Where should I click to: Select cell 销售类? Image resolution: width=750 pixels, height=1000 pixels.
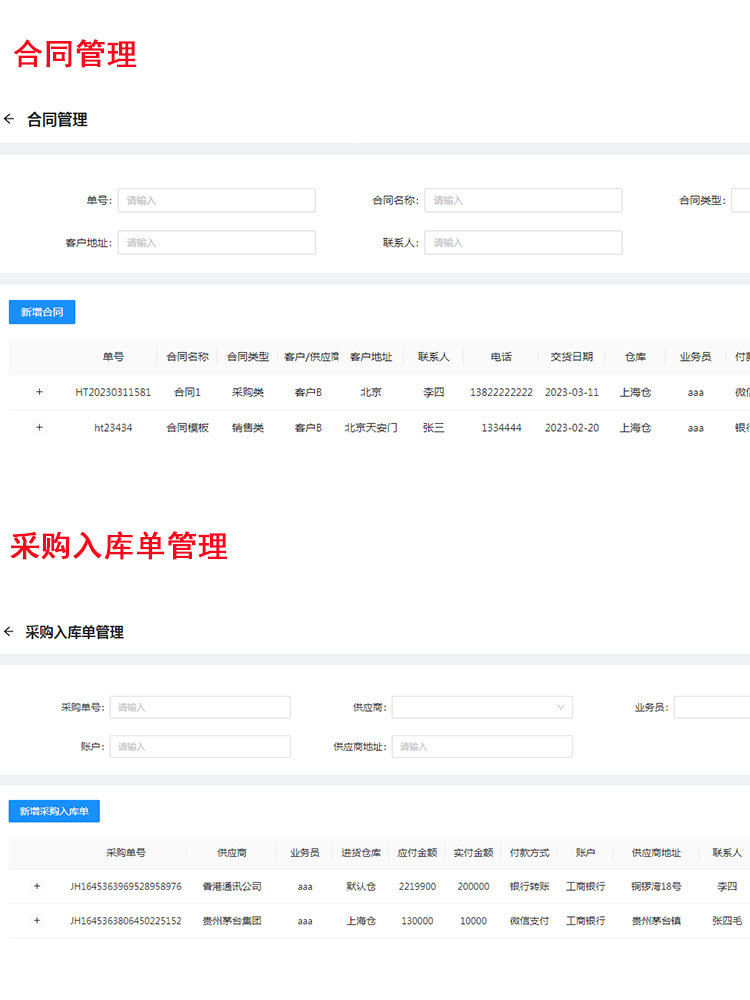(248, 428)
